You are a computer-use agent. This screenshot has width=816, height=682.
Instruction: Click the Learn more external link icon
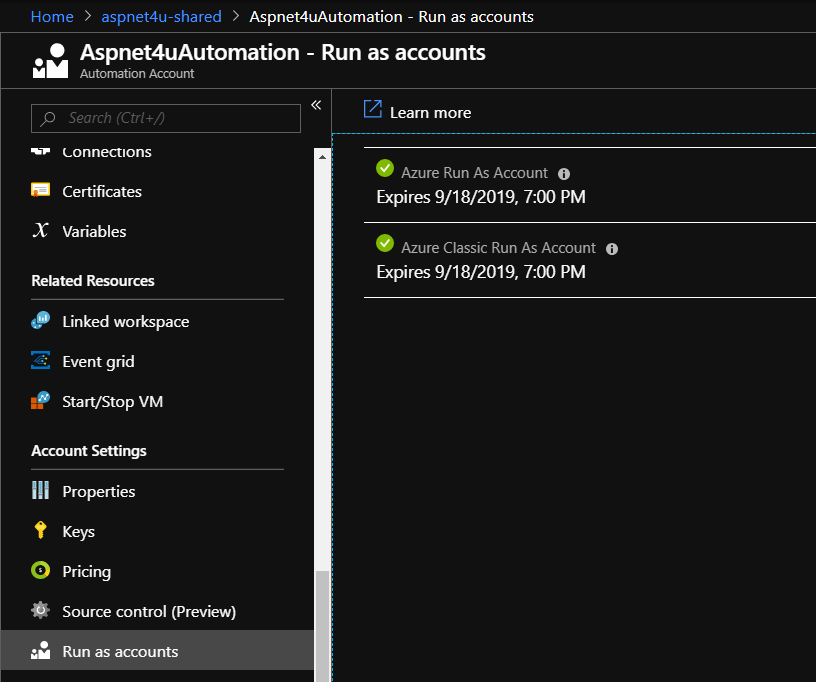[x=373, y=109]
